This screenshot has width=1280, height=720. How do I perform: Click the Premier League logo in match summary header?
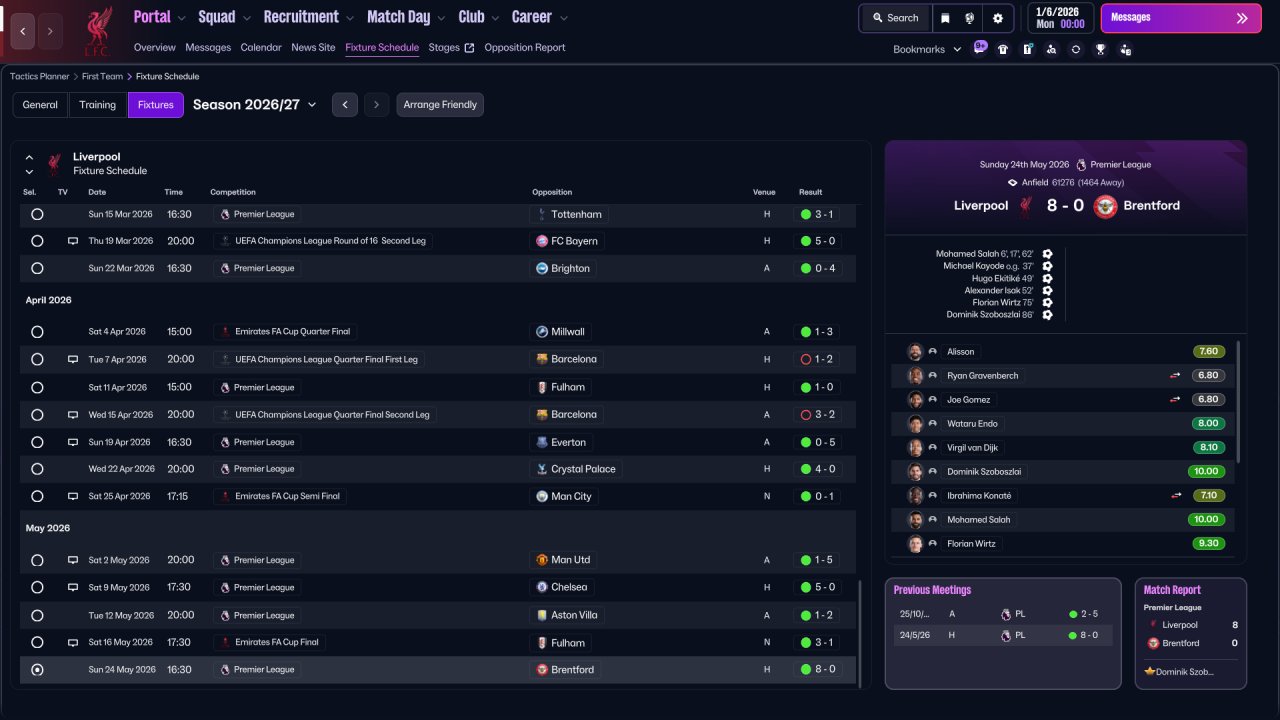click(1081, 165)
